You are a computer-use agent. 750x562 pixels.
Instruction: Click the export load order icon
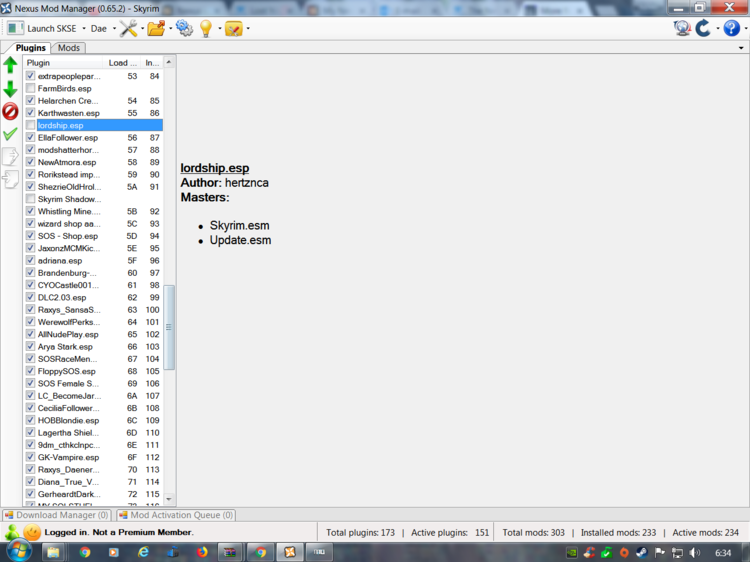11,156
